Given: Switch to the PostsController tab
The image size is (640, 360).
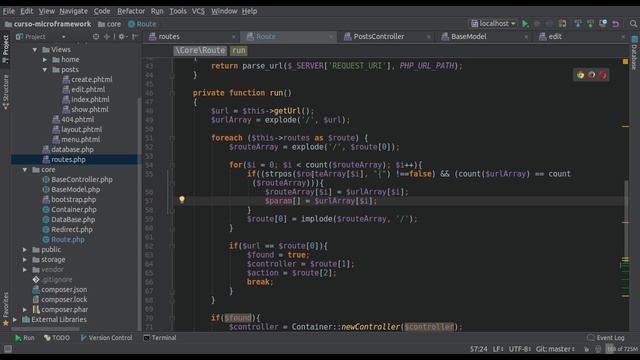Looking at the screenshot, I should pyautogui.click(x=379, y=37).
